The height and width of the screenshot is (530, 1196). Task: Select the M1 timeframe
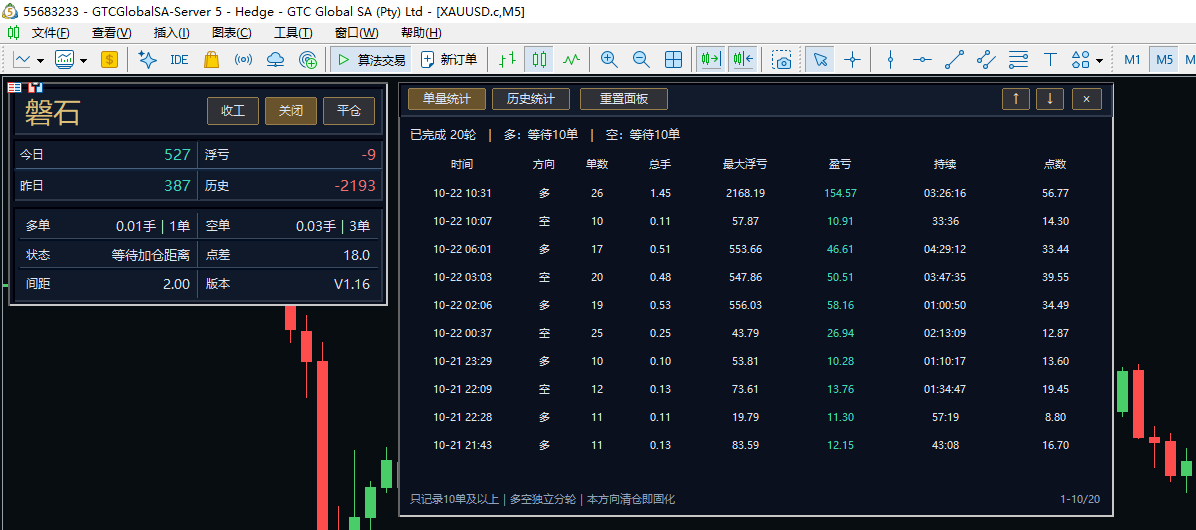1132,59
